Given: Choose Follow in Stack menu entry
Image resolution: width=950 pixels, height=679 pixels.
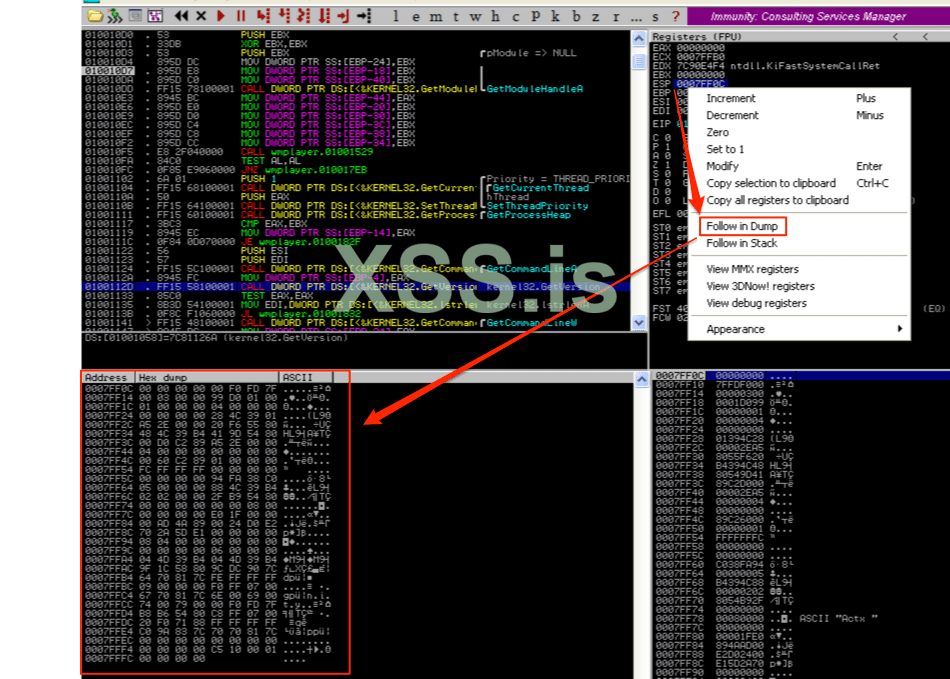Looking at the screenshot, I should click(741, 243).
